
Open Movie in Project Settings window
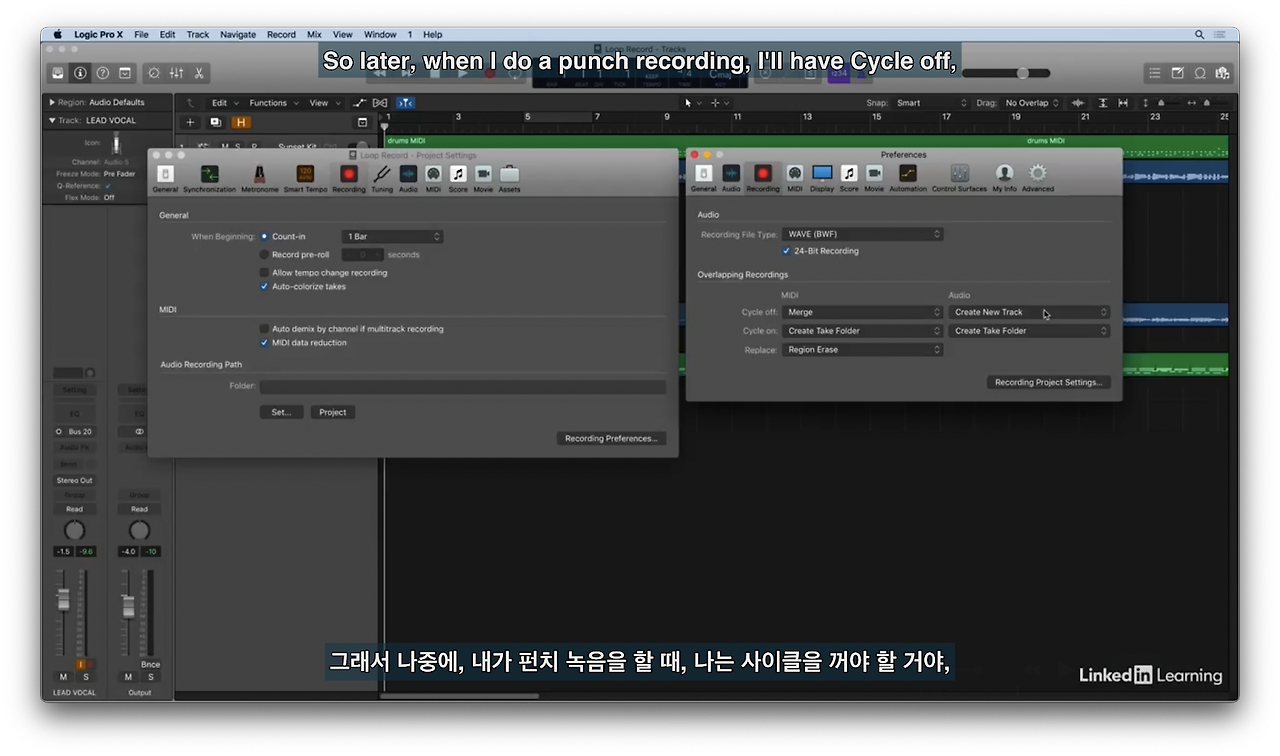click(483, 179)
